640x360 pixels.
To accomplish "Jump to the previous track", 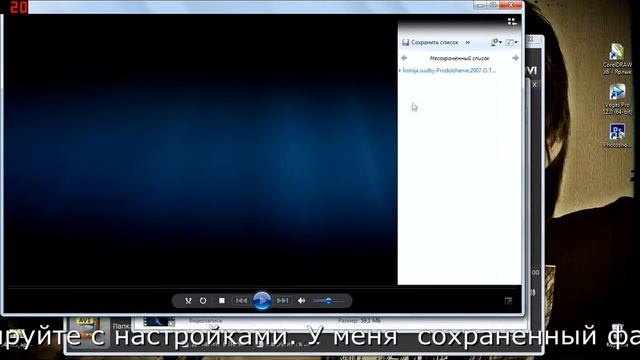I will 241,301.
